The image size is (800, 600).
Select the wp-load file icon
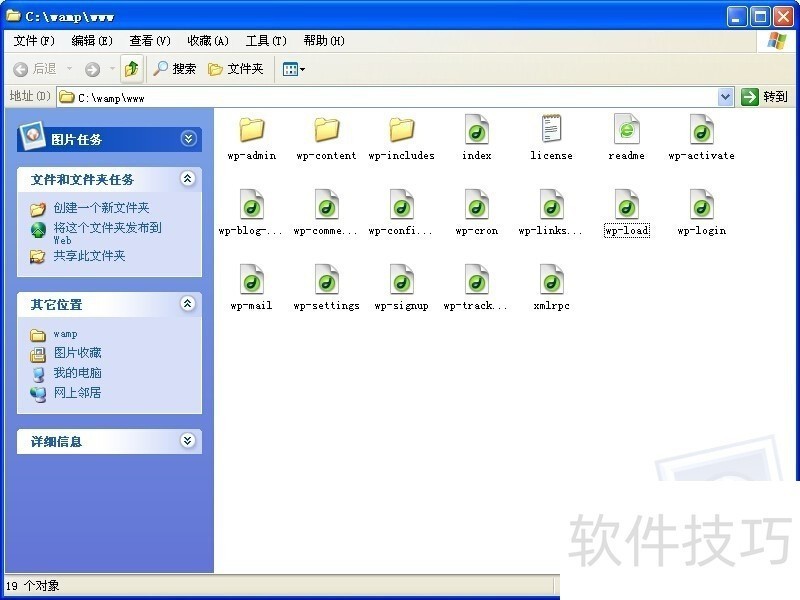627,205
